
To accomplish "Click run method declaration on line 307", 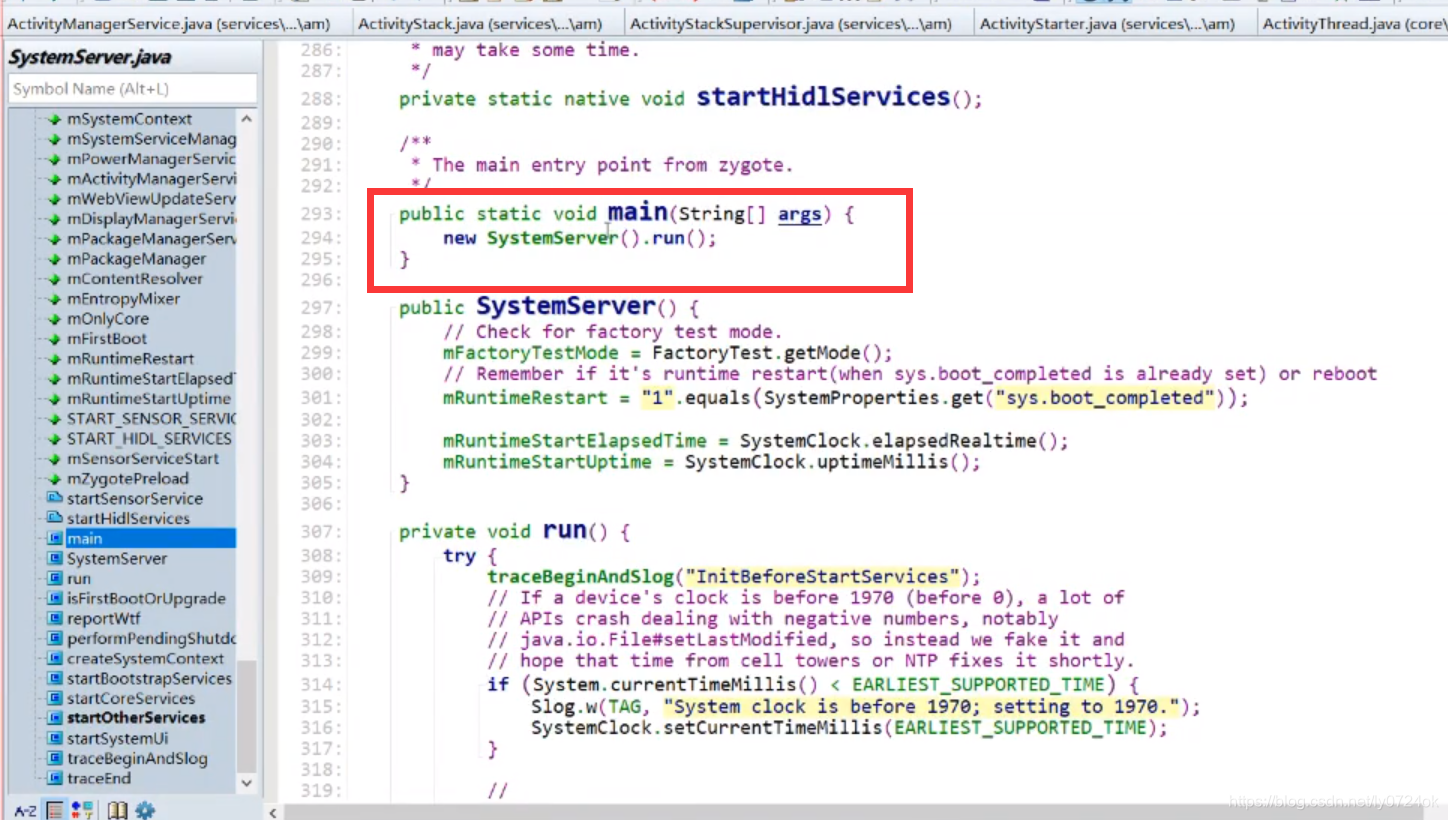I will point(565,530).
